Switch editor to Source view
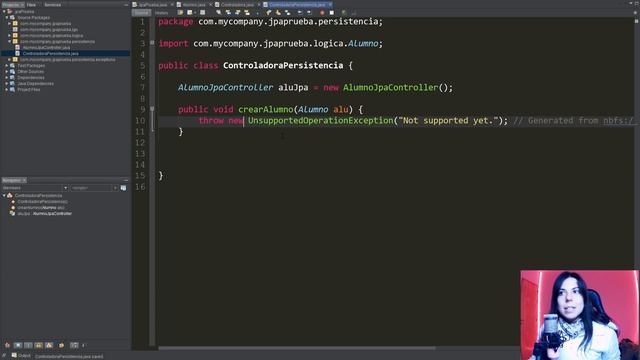 point(141,13)
